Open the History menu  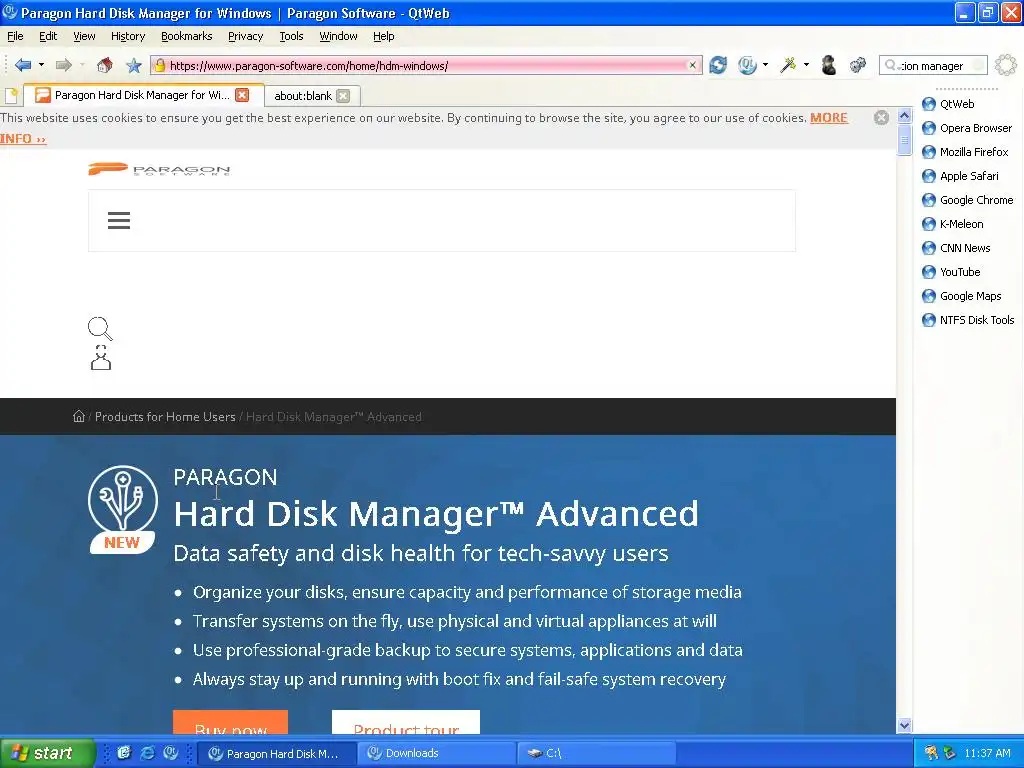tap(128, 37)
